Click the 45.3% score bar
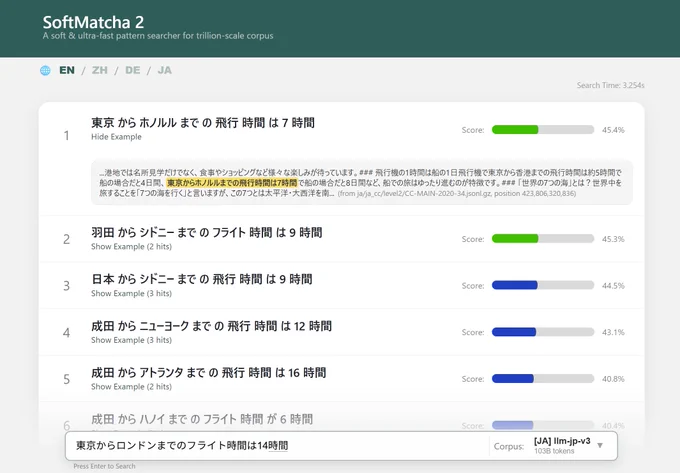 543,238
